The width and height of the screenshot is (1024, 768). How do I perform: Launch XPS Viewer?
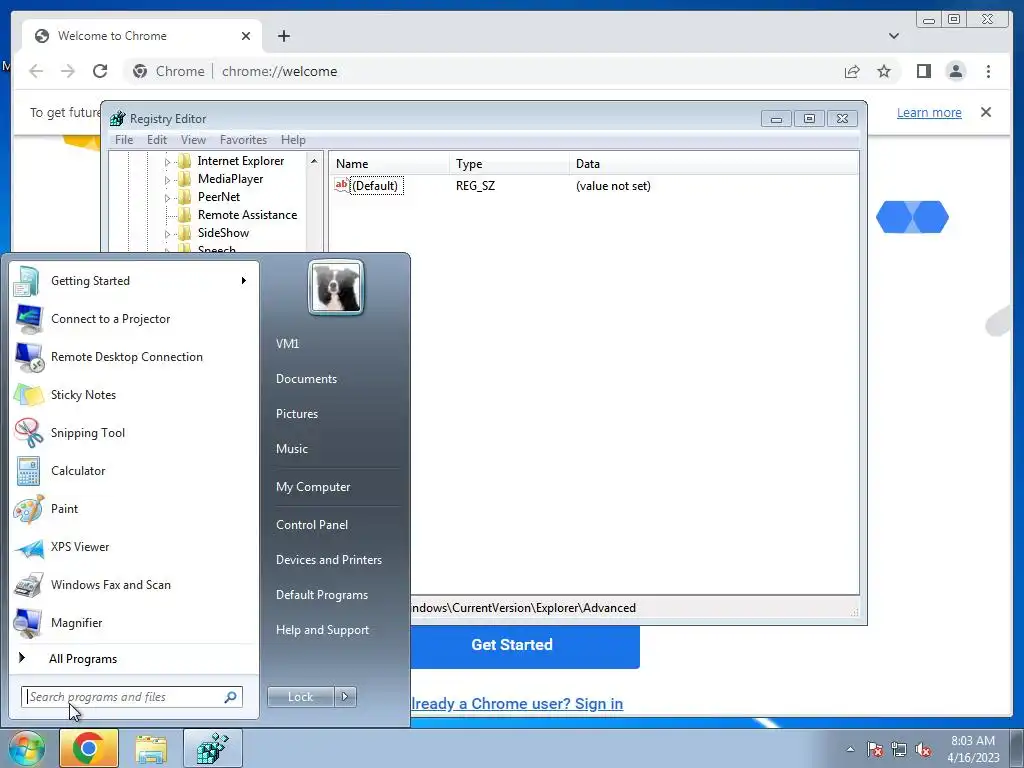pyautogui.click(x=134, y=547)
